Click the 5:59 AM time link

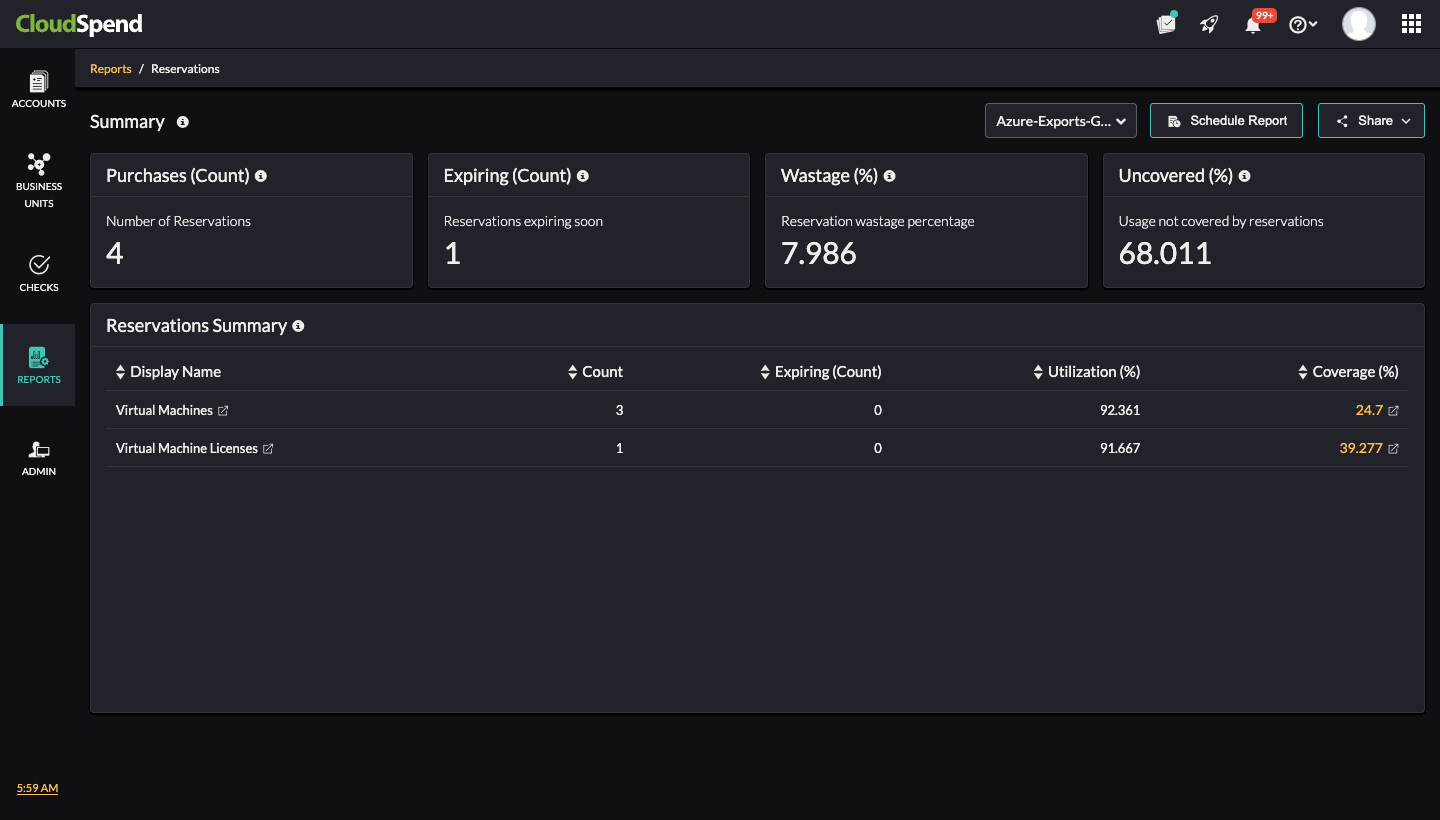[37, 788]
